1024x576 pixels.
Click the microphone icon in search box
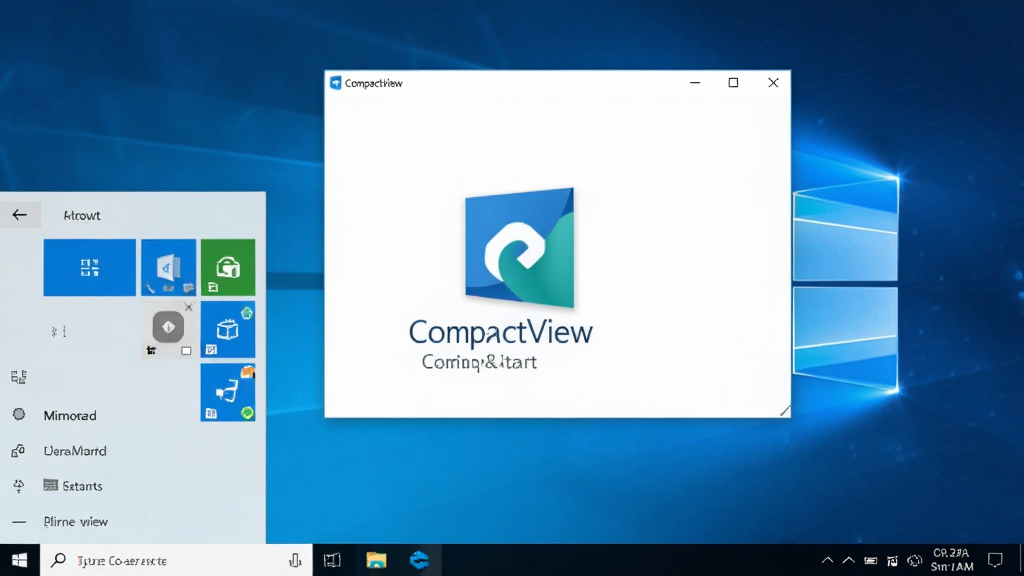tap(295, 560)
